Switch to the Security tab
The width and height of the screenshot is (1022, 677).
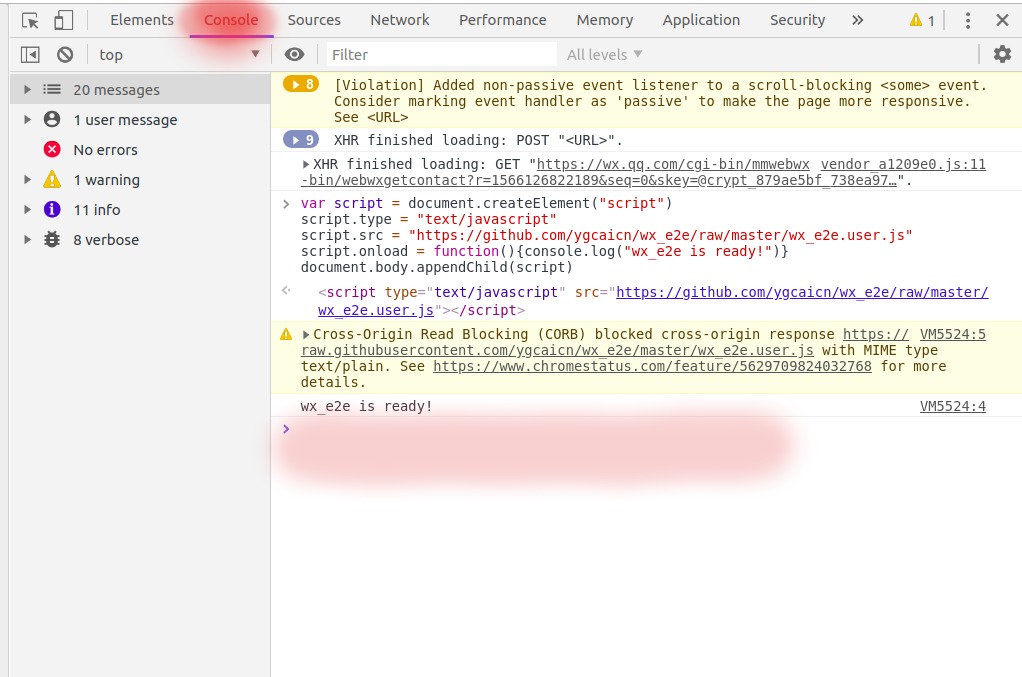797,20
